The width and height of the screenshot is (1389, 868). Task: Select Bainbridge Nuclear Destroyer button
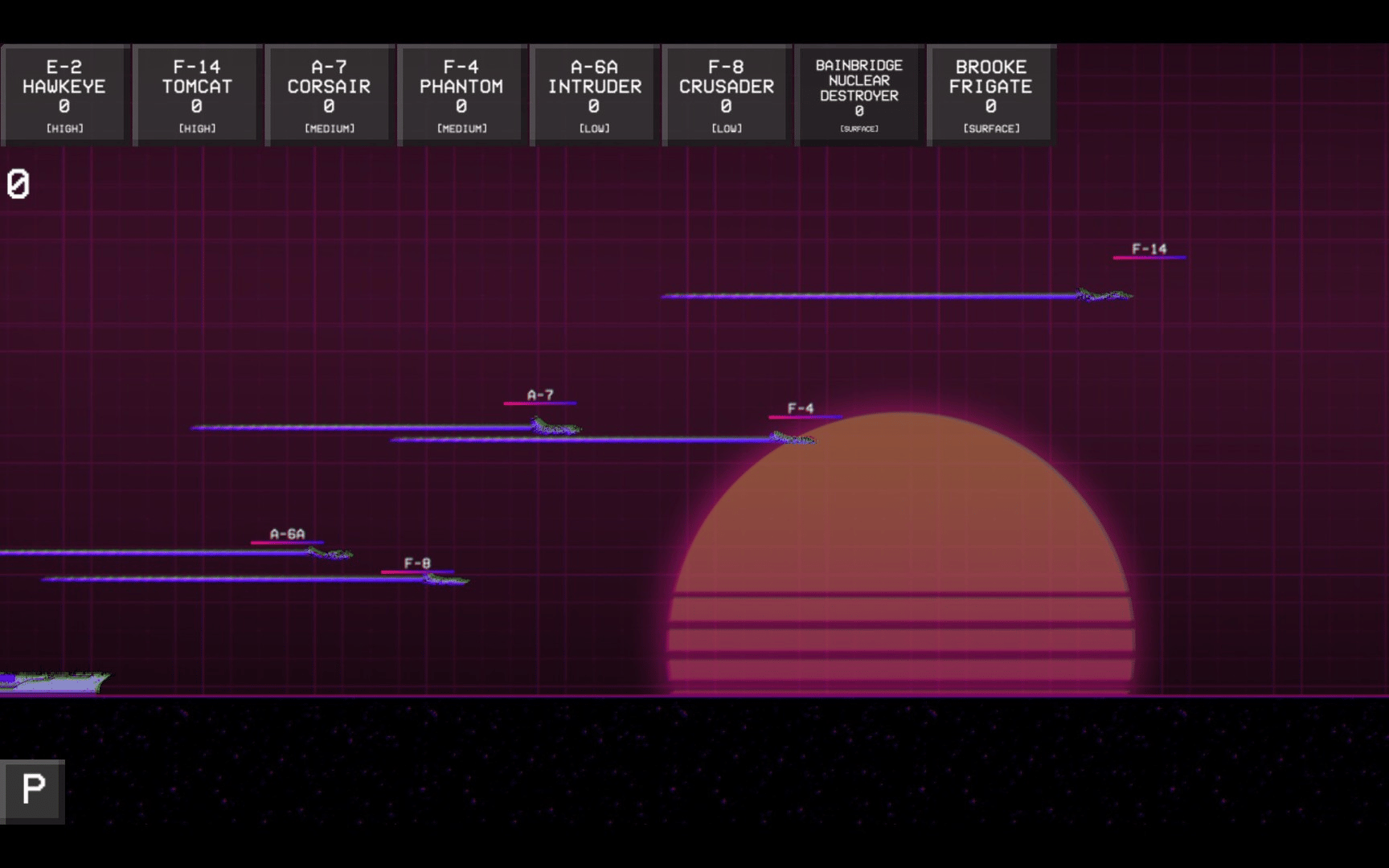pos(858,95)
